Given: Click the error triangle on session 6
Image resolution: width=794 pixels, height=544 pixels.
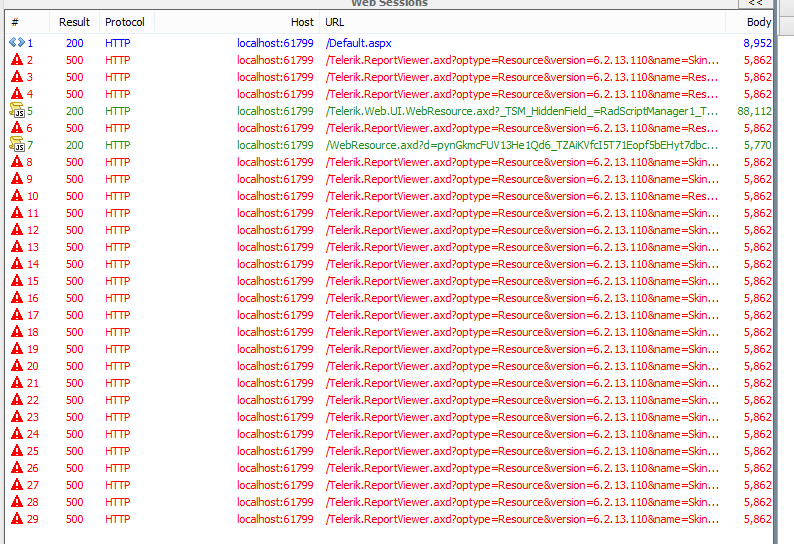Looking at the screenshot, I should [x=17, y=128].
